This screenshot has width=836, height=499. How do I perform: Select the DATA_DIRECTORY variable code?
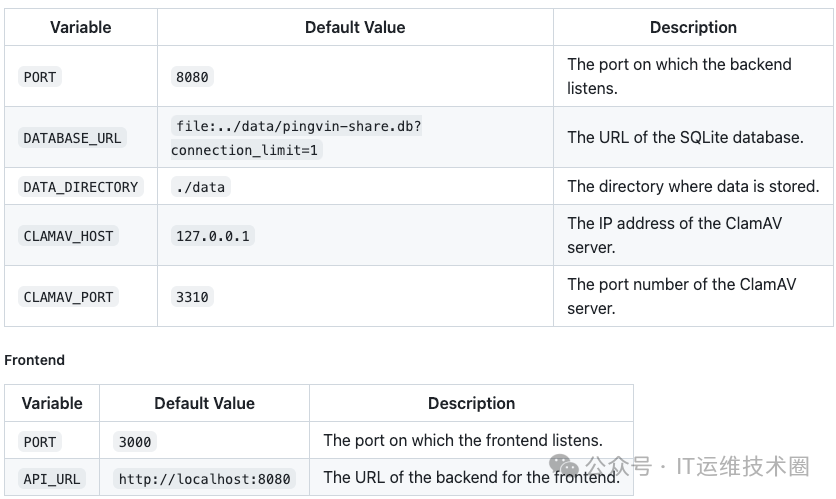pyautogui.click(x=81, y=187)
